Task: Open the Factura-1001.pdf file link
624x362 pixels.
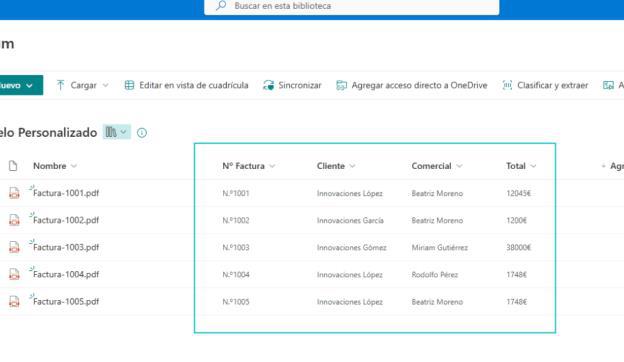Action: click(66, 193)
